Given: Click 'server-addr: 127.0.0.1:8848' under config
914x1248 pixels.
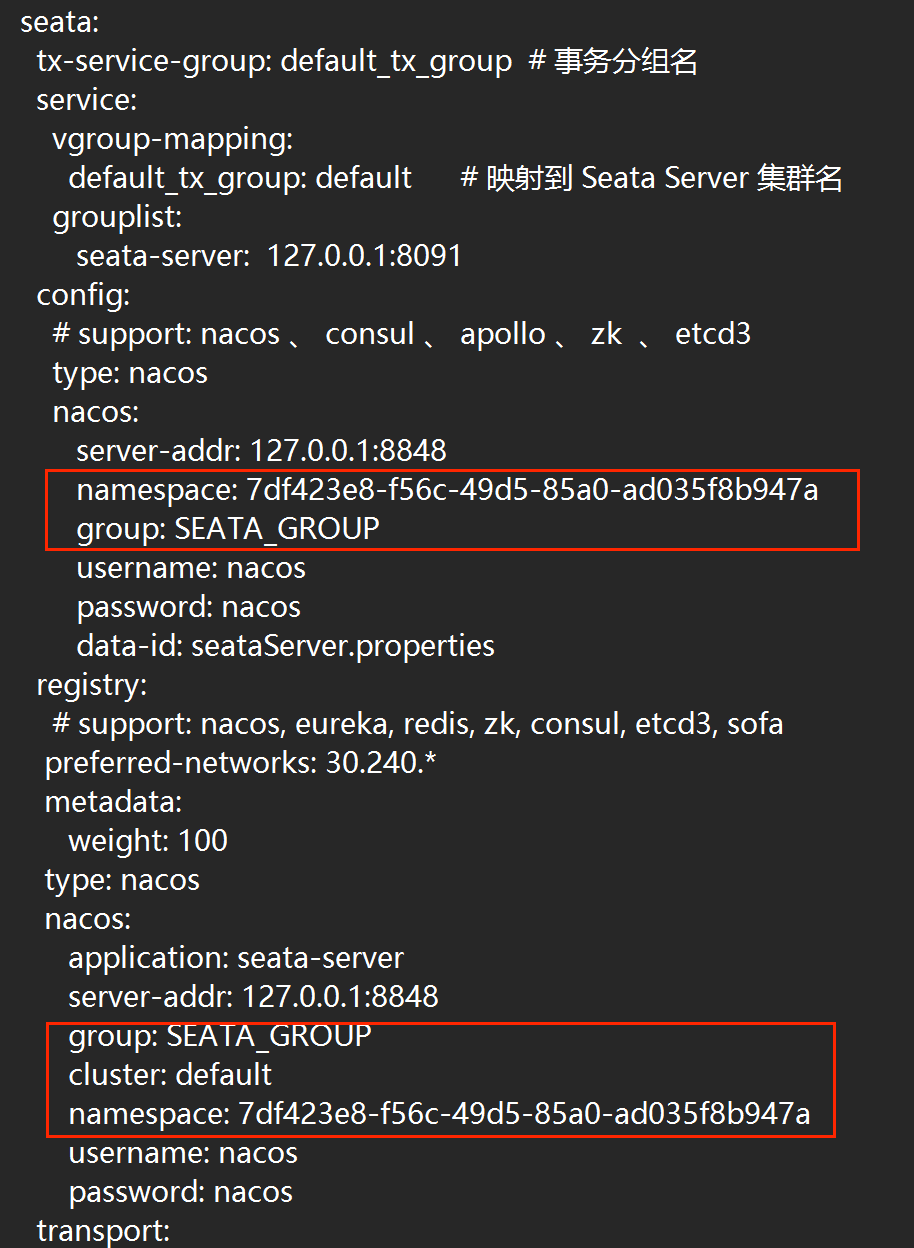Looking at the screenshot, I should point(261,451).
